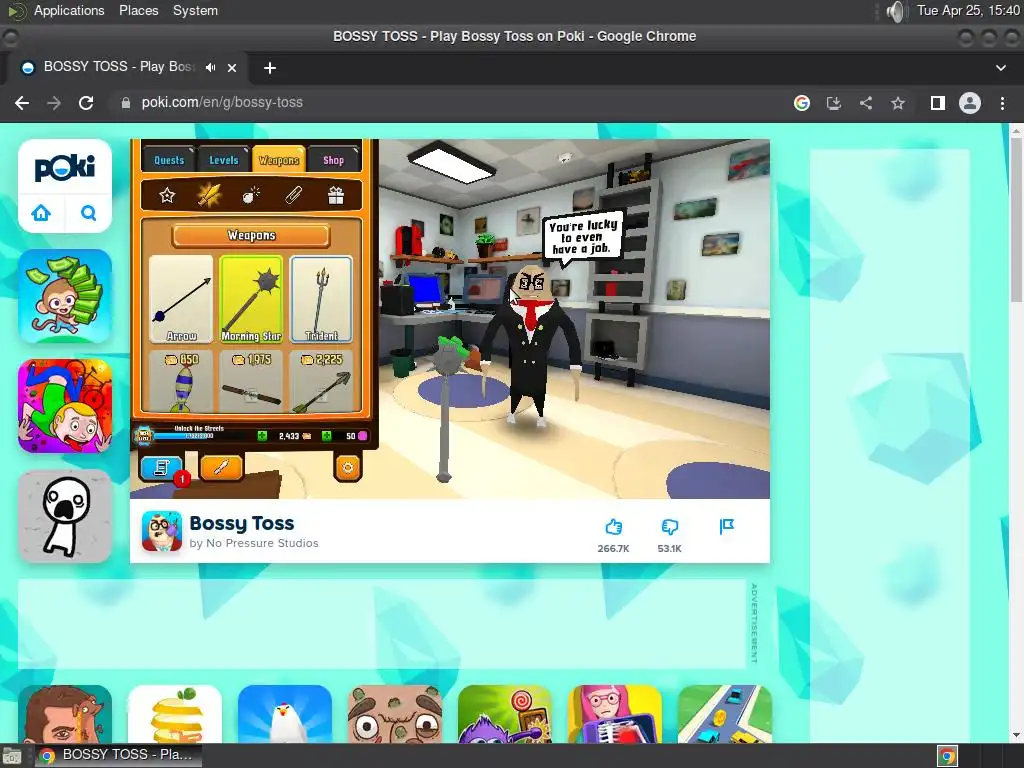This screenshot has height=768, width=1024.
Task: Choose the bomb category icon
Action: 251,195
